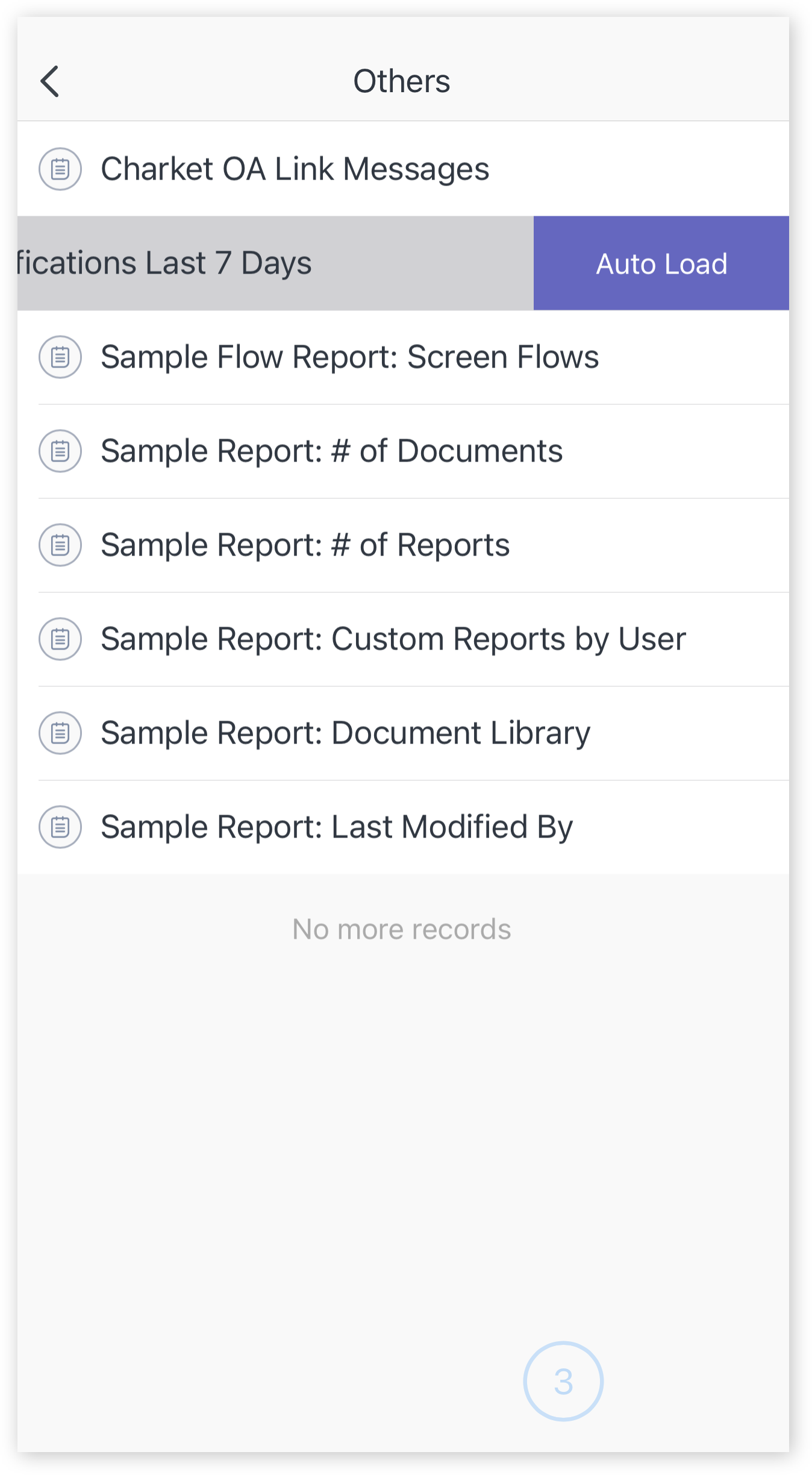Click report icon beside Charket OA Link Messages
This screenshot has width=812, height=1475.
60,169
